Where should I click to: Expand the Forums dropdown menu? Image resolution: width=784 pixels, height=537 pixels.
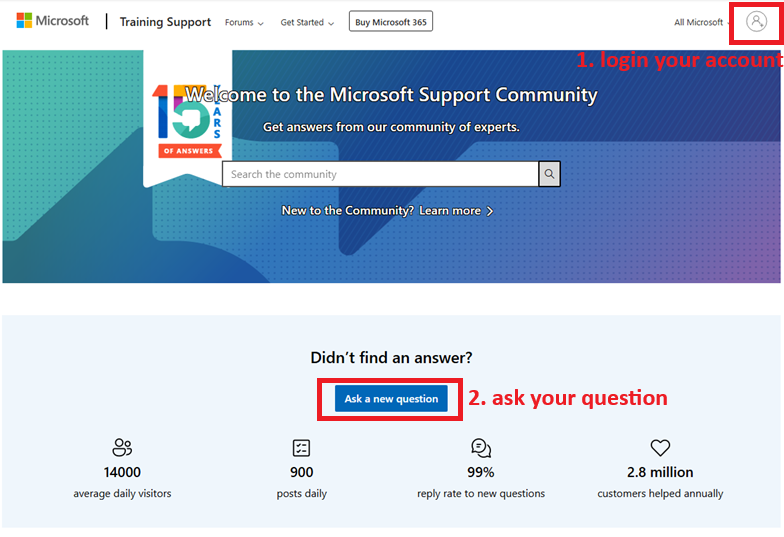[244, 22]
